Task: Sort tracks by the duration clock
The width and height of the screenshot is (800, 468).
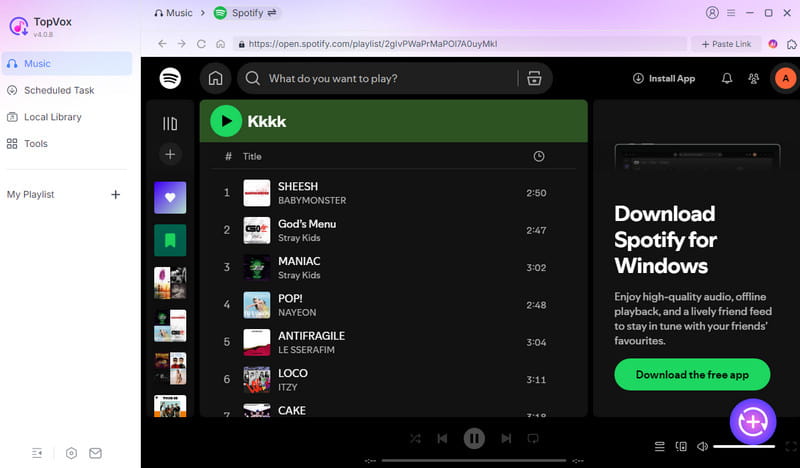Action: point(539,157)
